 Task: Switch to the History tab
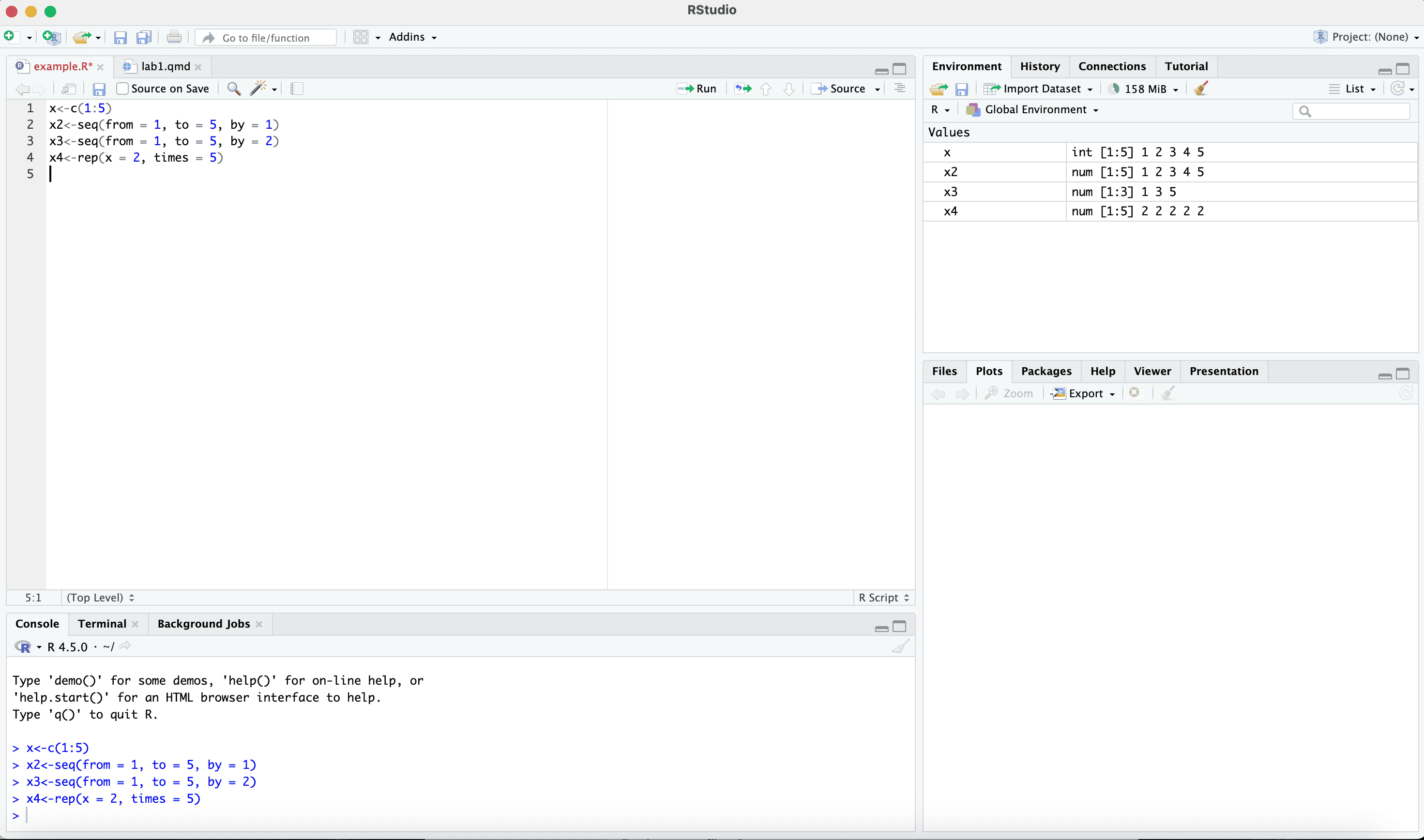[x=1040, y=66]
